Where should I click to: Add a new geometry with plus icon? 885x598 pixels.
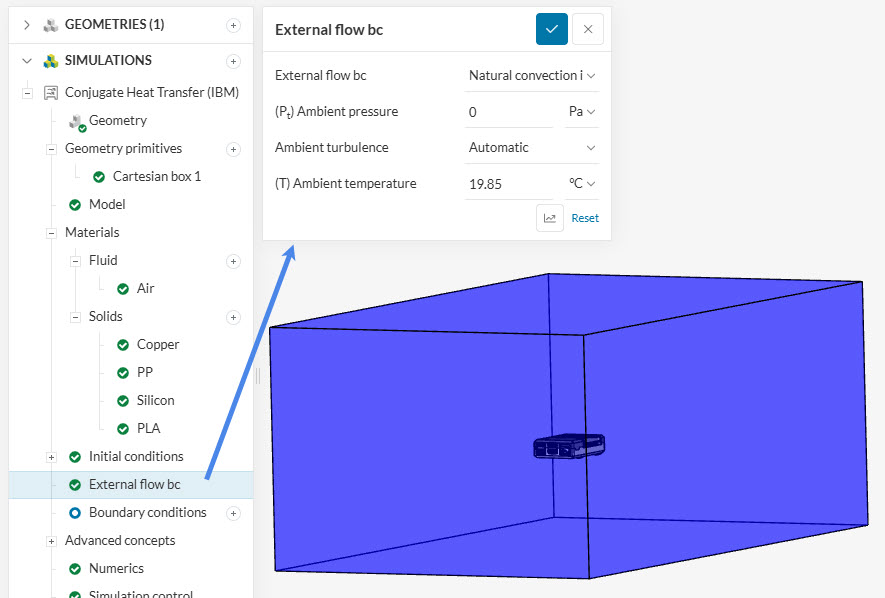coord(233,25)
